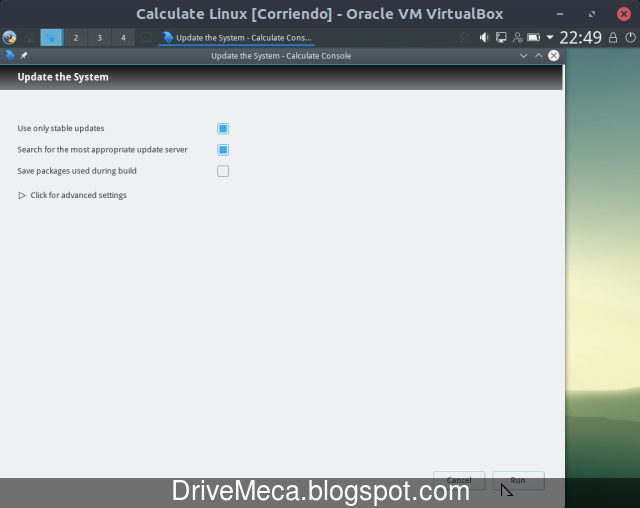
Task: Open the network connection tray icon
Action: coord(501,38)
